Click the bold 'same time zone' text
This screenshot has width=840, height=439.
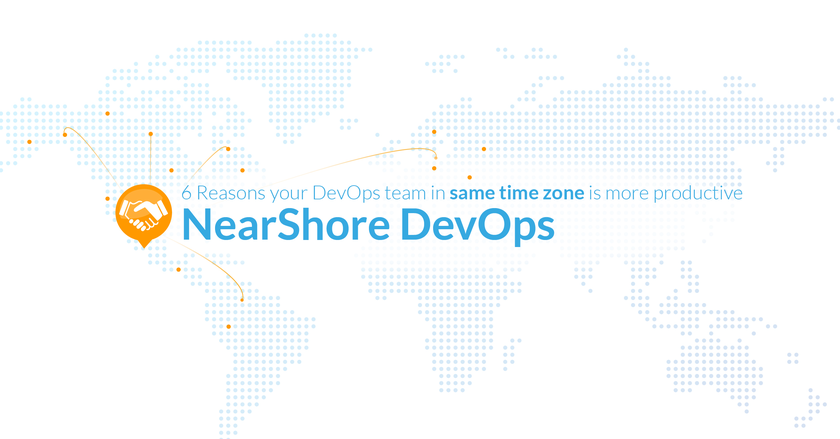tap(517, 193)
